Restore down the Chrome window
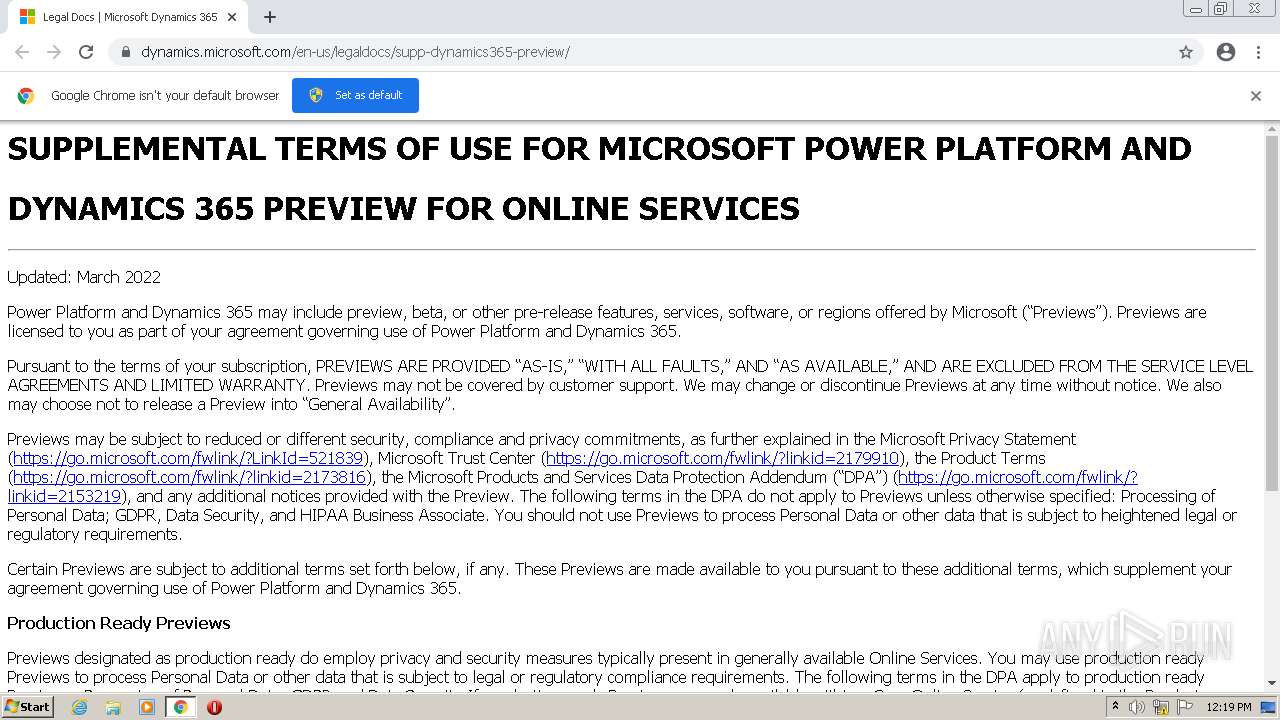Image resolution: width=1280 pixels, height=720 pixels. coord(1221,9)
